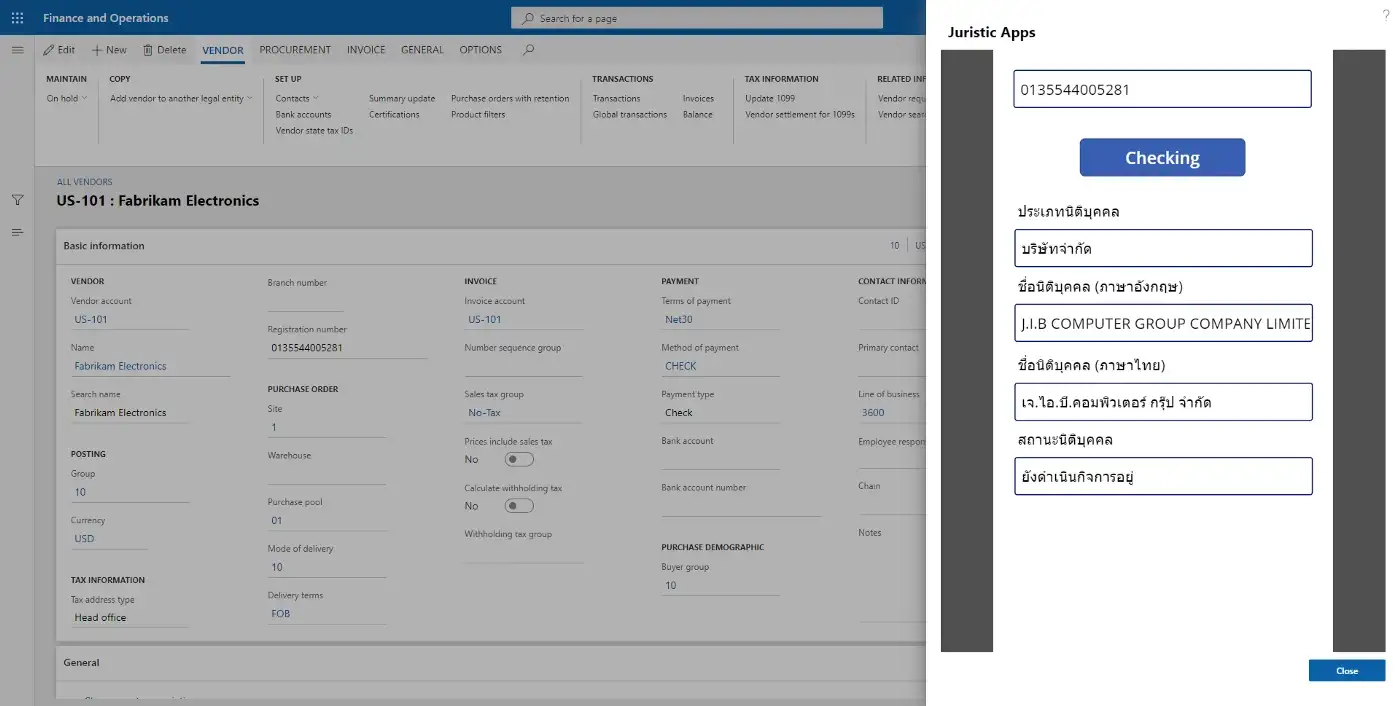The width and height of the screenshot is (1400, 706).
Task: Click the Delivery terms FOB field
Action: click(x=326, y=613)
